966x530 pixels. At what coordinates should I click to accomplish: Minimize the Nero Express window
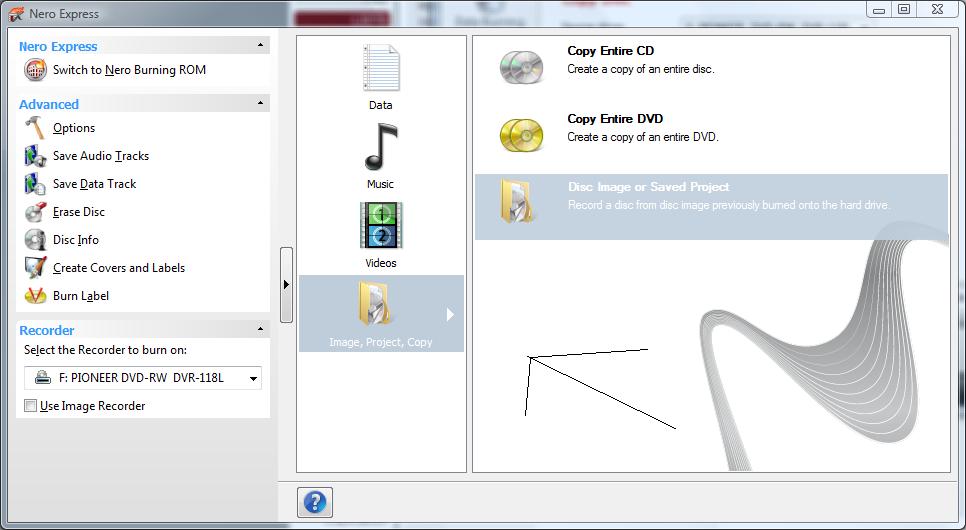click(x=879, y=9)
